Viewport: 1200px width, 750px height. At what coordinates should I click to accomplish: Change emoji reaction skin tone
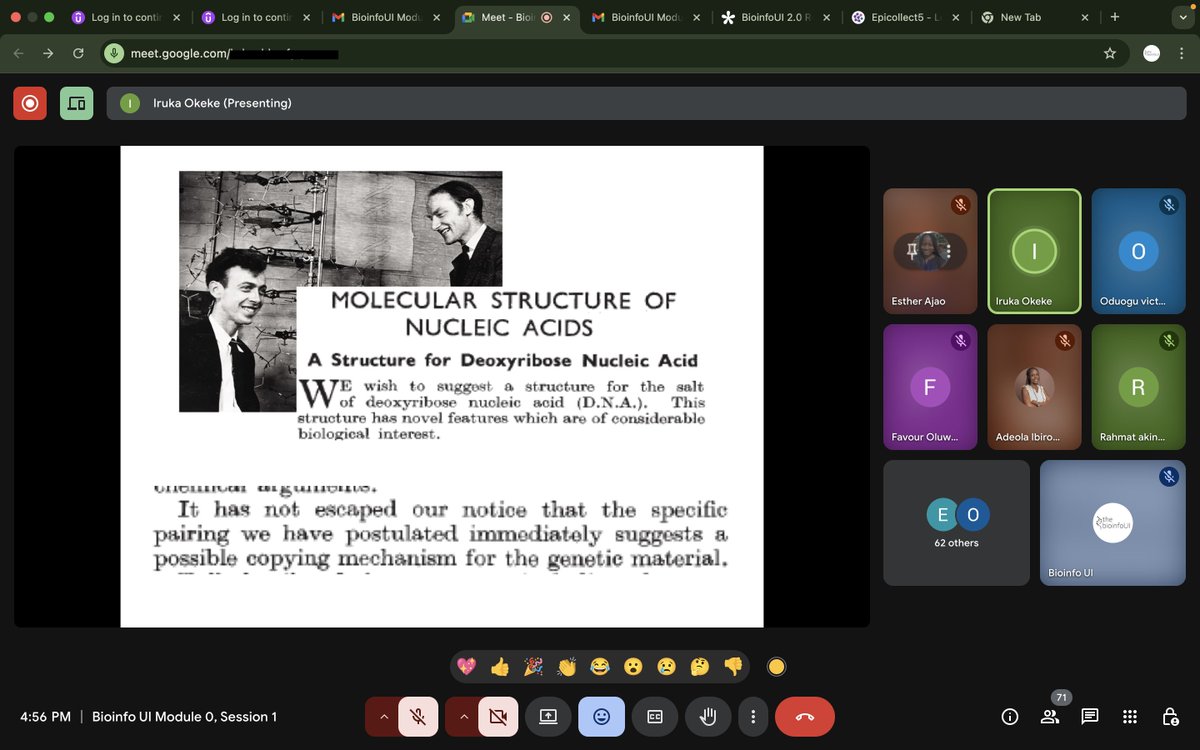click(776, 665)
